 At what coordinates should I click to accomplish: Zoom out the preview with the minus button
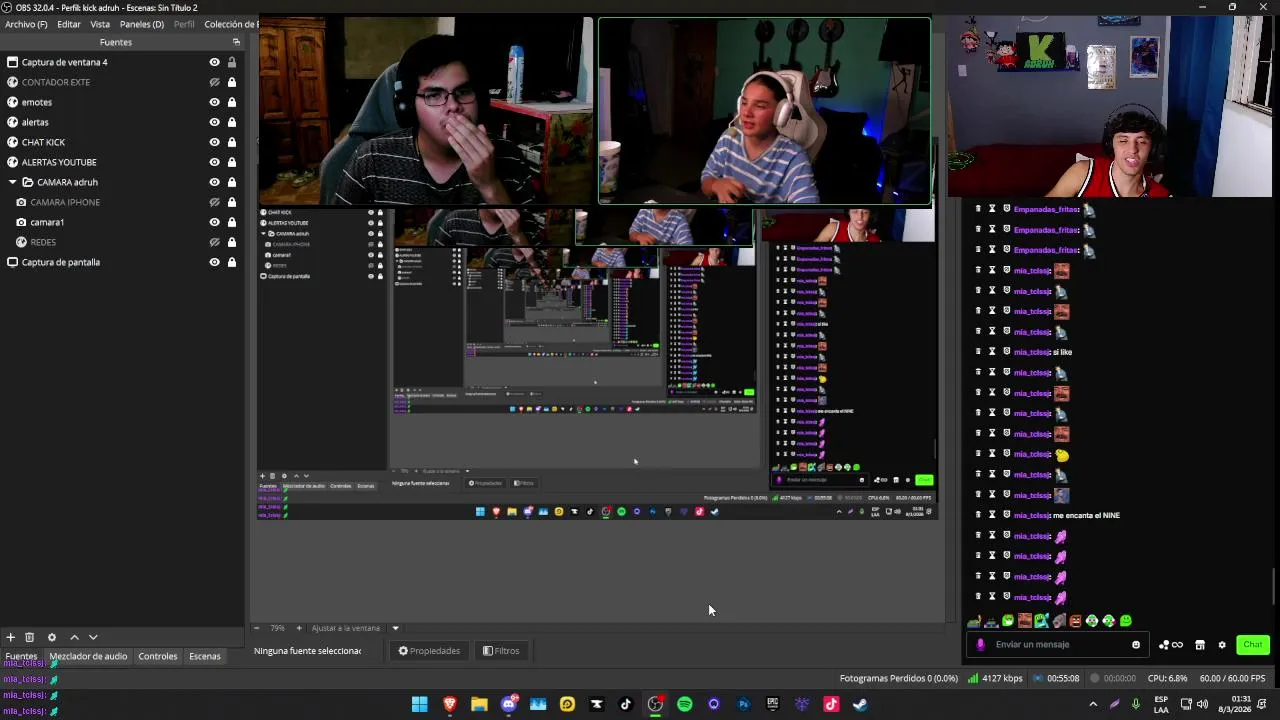(256, 628)
